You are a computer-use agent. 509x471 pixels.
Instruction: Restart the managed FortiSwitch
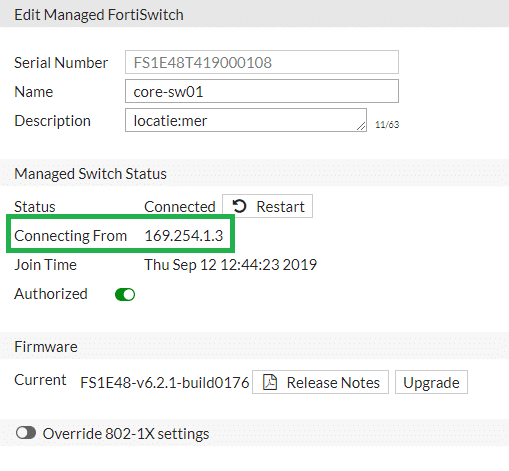click(x=267, y=206)
